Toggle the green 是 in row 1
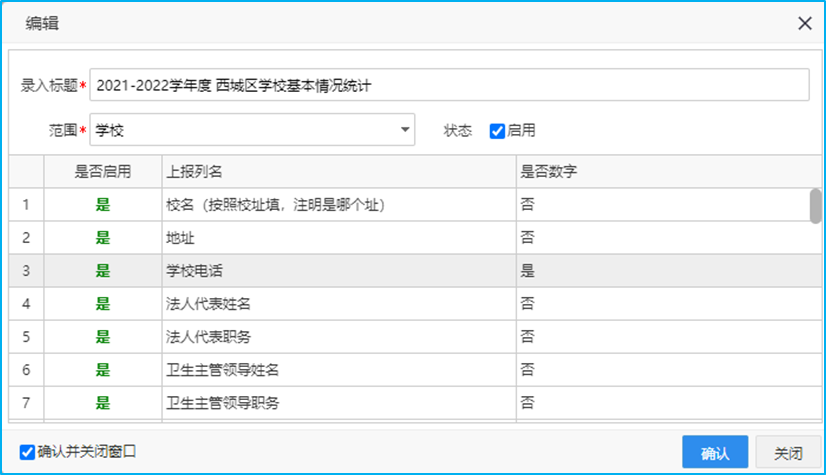Screen dimensions: 826x475 pos(103,205)
